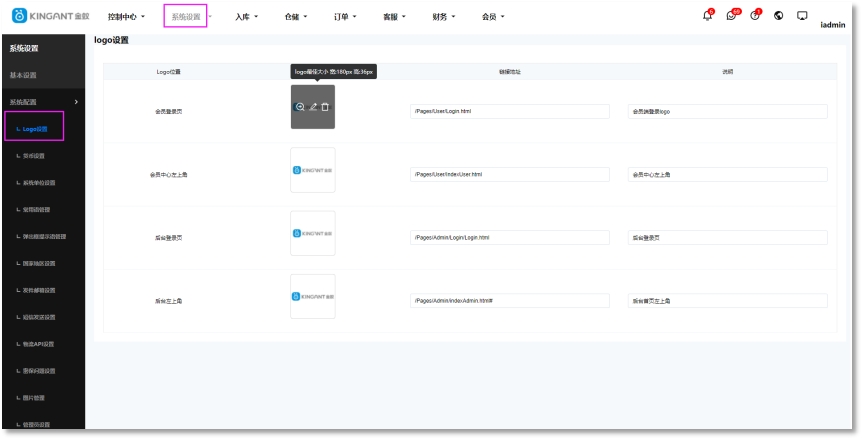Click the KINGANT logo in the header
The height and width of the screenshot is (438, 862).
[x=51, y=16]
